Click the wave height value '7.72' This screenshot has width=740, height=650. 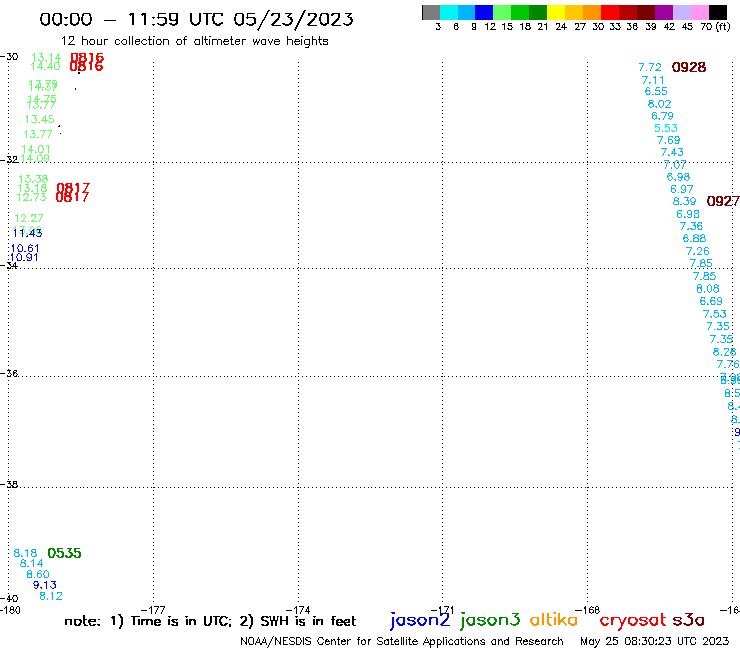pos(650,68)
